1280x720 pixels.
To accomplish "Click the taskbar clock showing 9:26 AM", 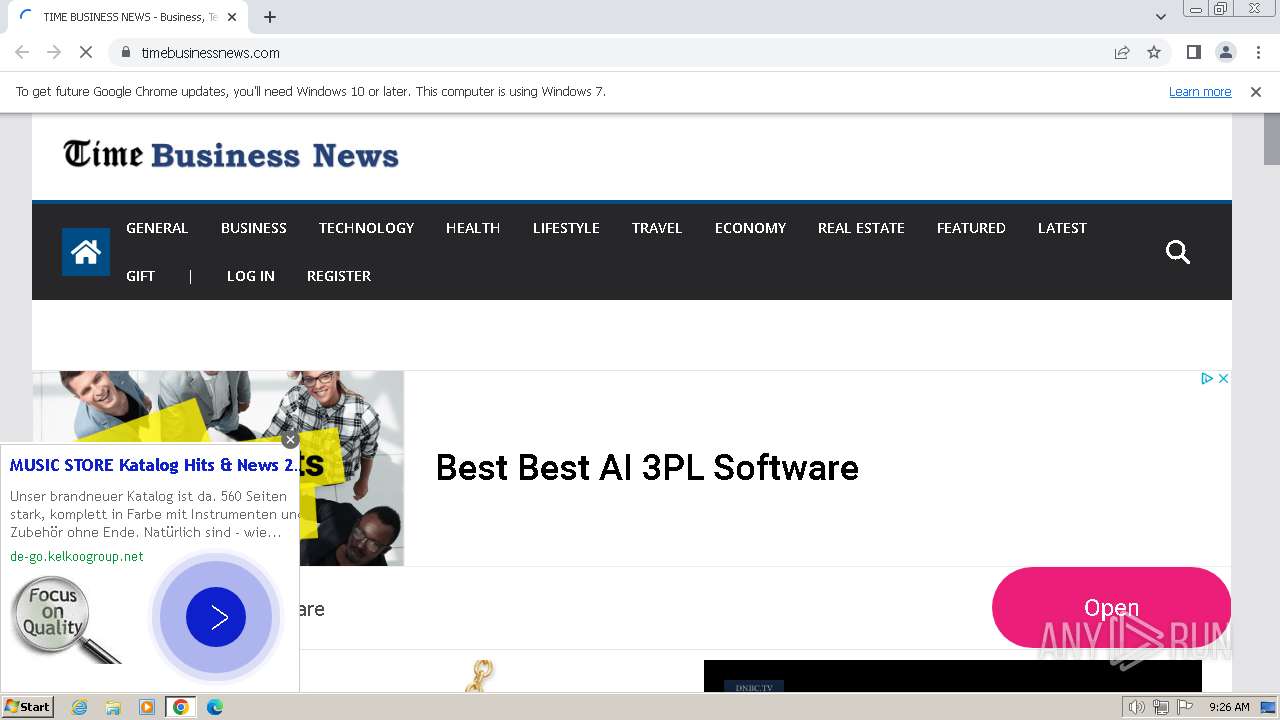I will click(1229, 707).
